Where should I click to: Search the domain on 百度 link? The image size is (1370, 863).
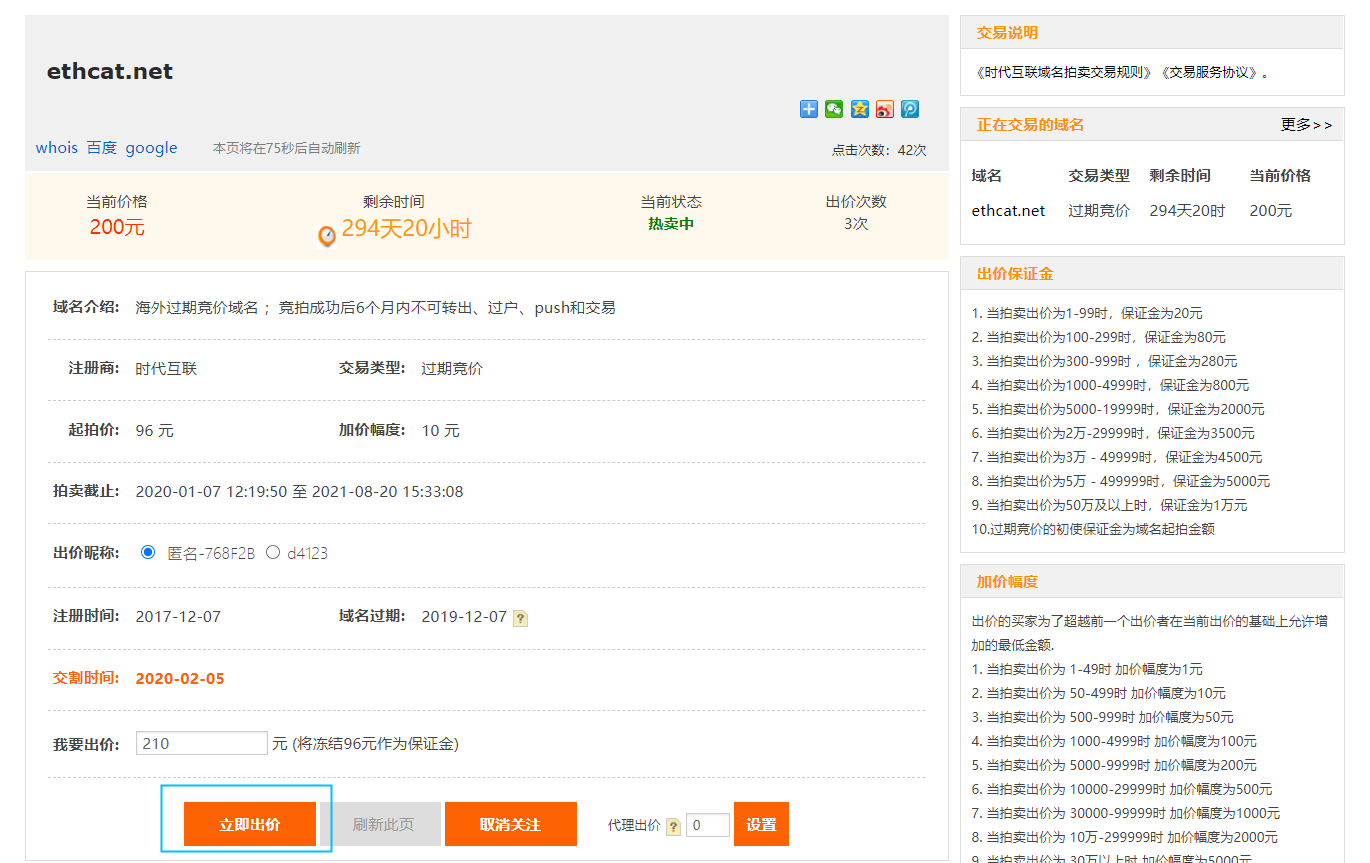(x=101, y=148)
